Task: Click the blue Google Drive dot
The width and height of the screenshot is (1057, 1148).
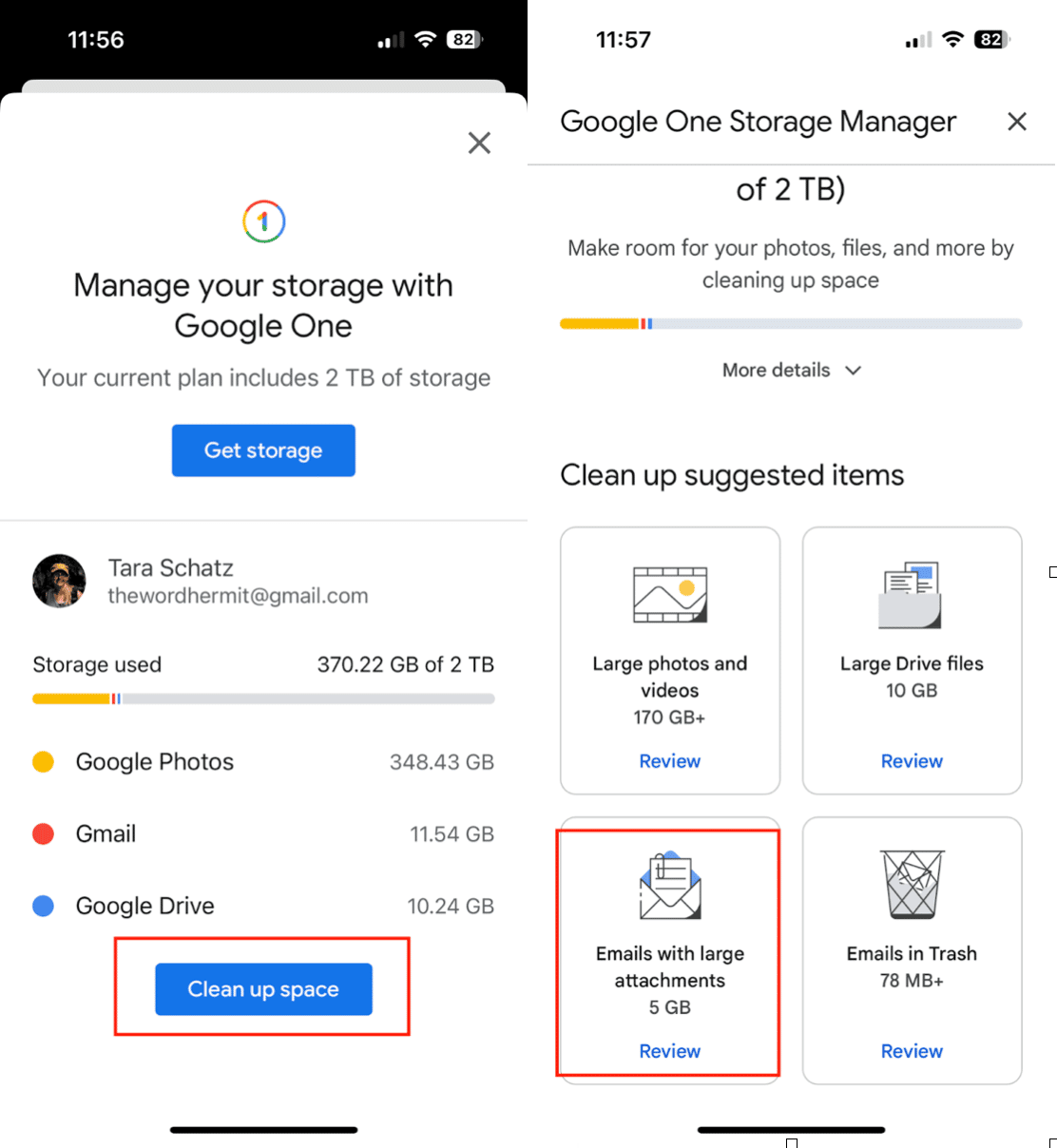Action: point(43,907)
